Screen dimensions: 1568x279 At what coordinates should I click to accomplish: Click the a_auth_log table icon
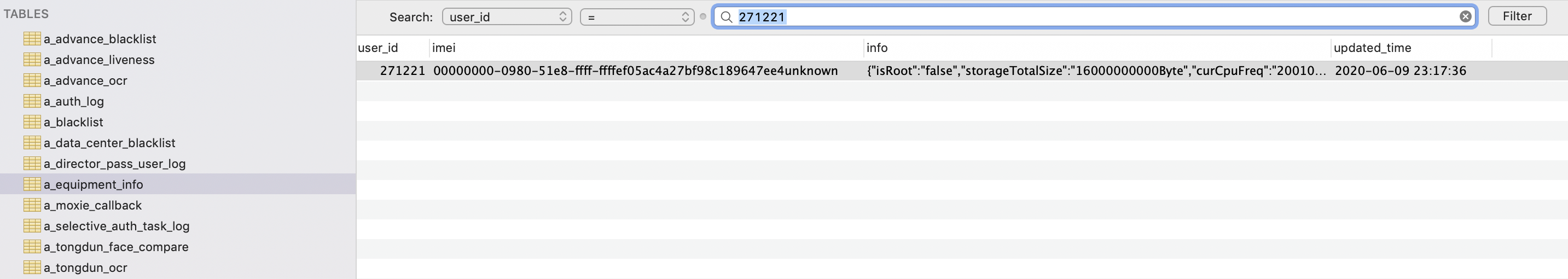[x=32, y=101]
